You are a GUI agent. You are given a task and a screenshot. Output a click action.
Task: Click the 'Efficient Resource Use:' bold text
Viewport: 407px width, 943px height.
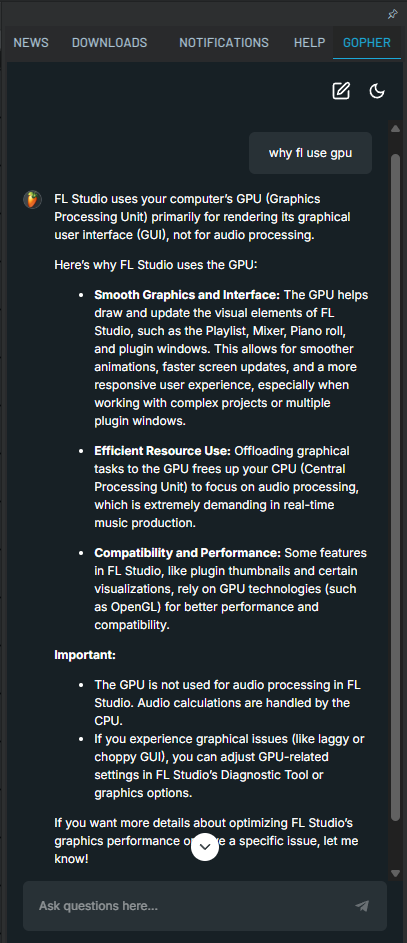162,451
